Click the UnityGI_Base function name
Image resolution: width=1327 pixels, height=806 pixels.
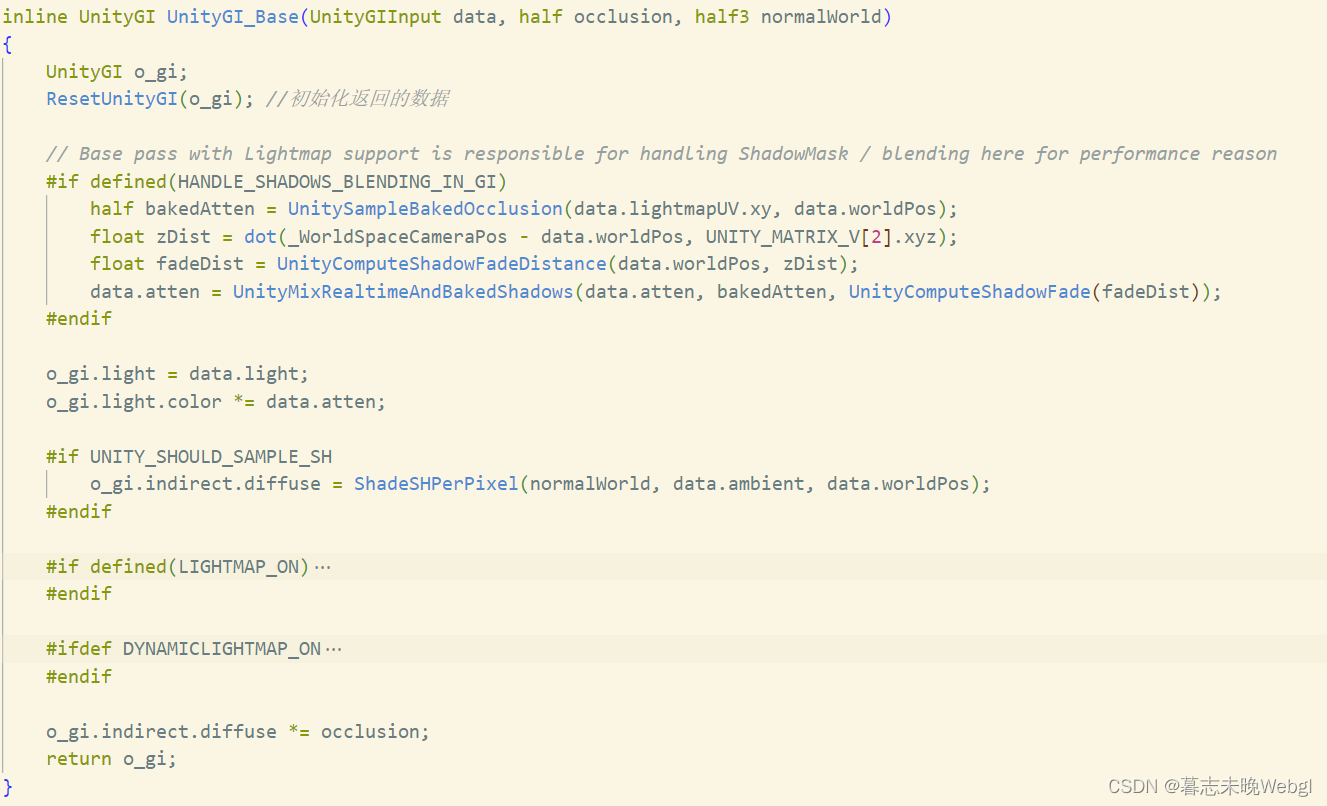[x=232, y=17]
